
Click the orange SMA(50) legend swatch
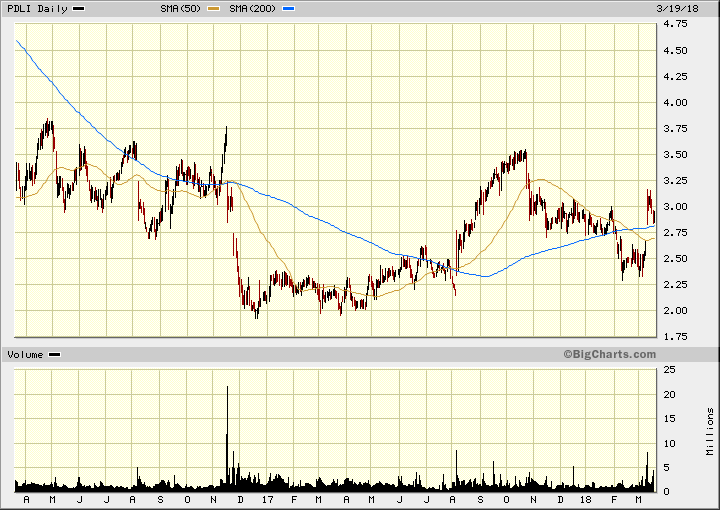pyautogui.click(x=214, y=9)
